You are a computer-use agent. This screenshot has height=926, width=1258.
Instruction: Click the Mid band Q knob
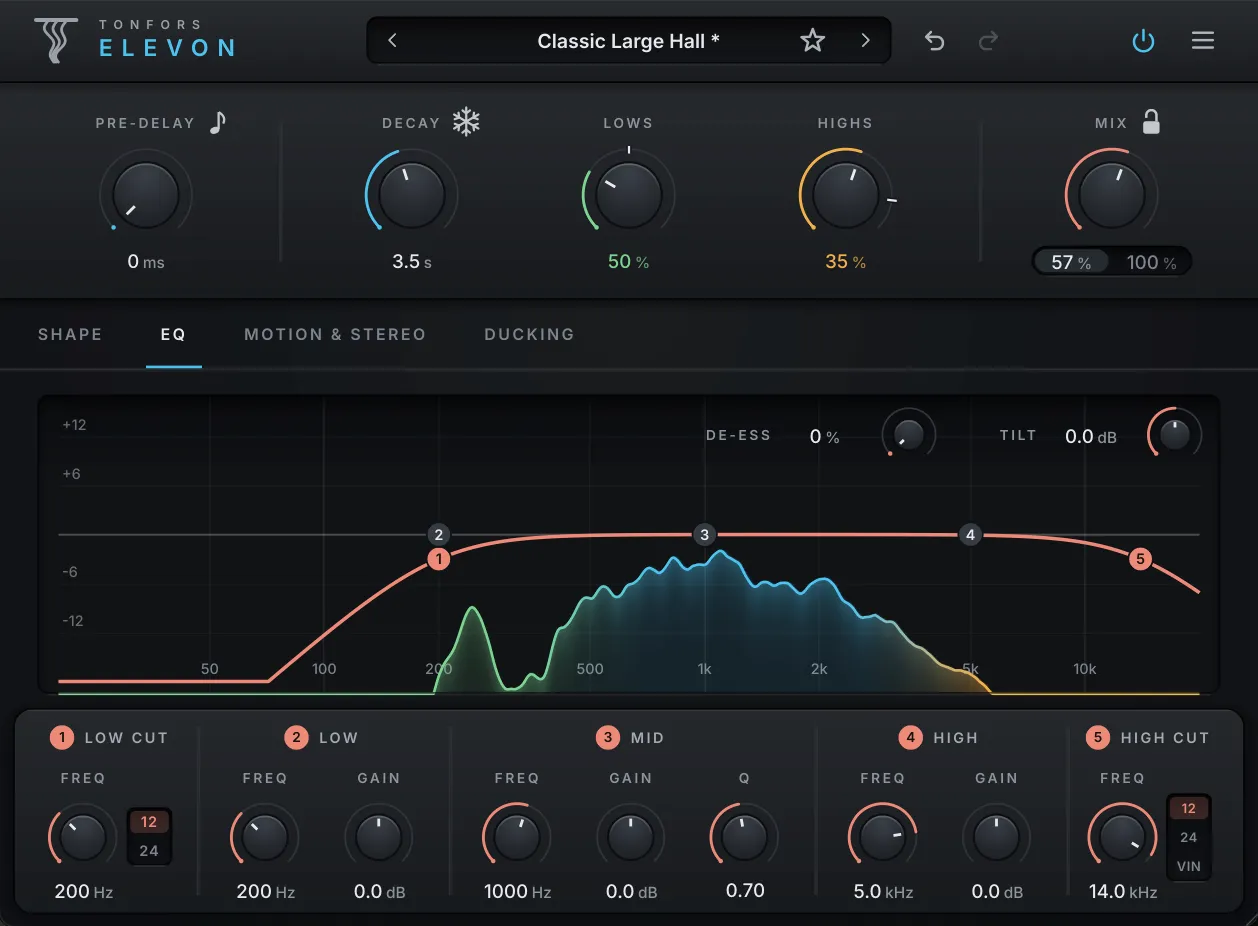(744, 837)
